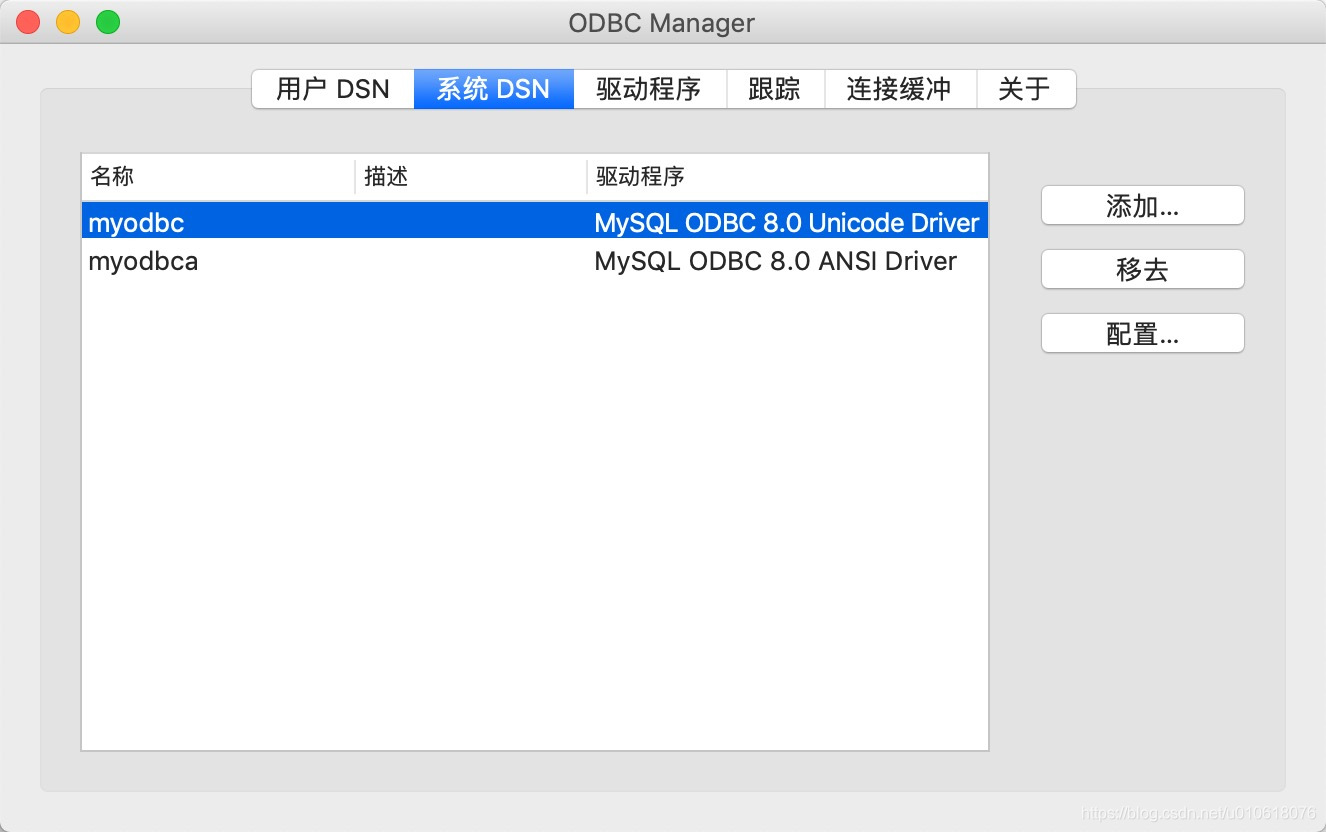Show the 关于 tab
The height and width of the screenshot is (832, 1326).
(x=1025, y=89)
